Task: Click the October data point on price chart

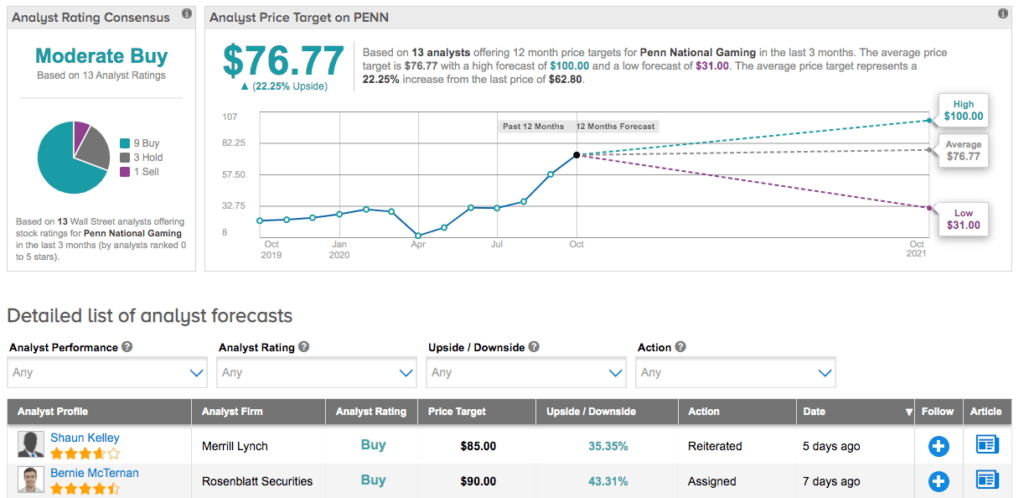Action: click(x=576, y=155)
